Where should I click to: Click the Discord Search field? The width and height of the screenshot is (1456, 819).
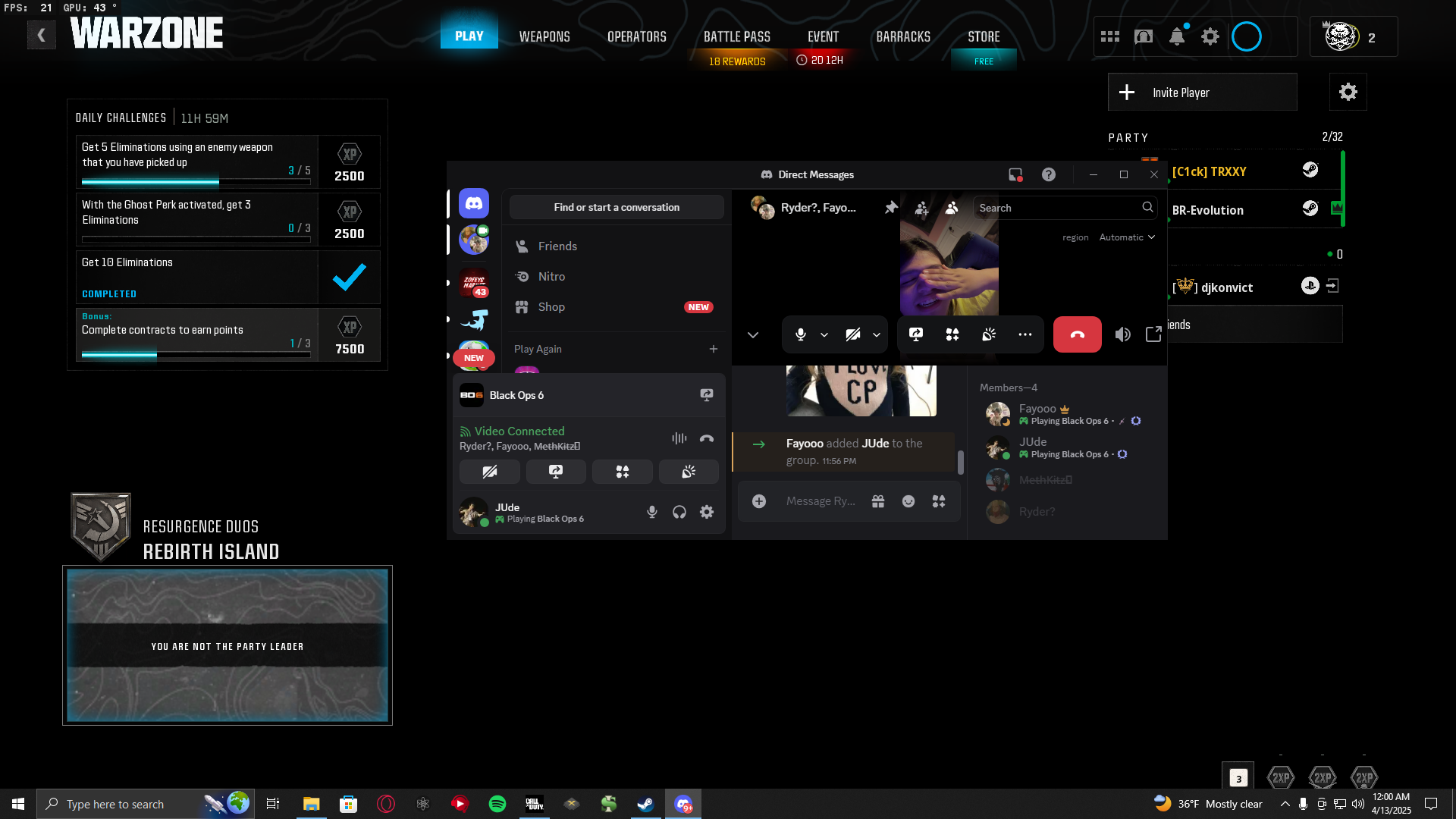pyautogui.click(x=1065, y=208)
